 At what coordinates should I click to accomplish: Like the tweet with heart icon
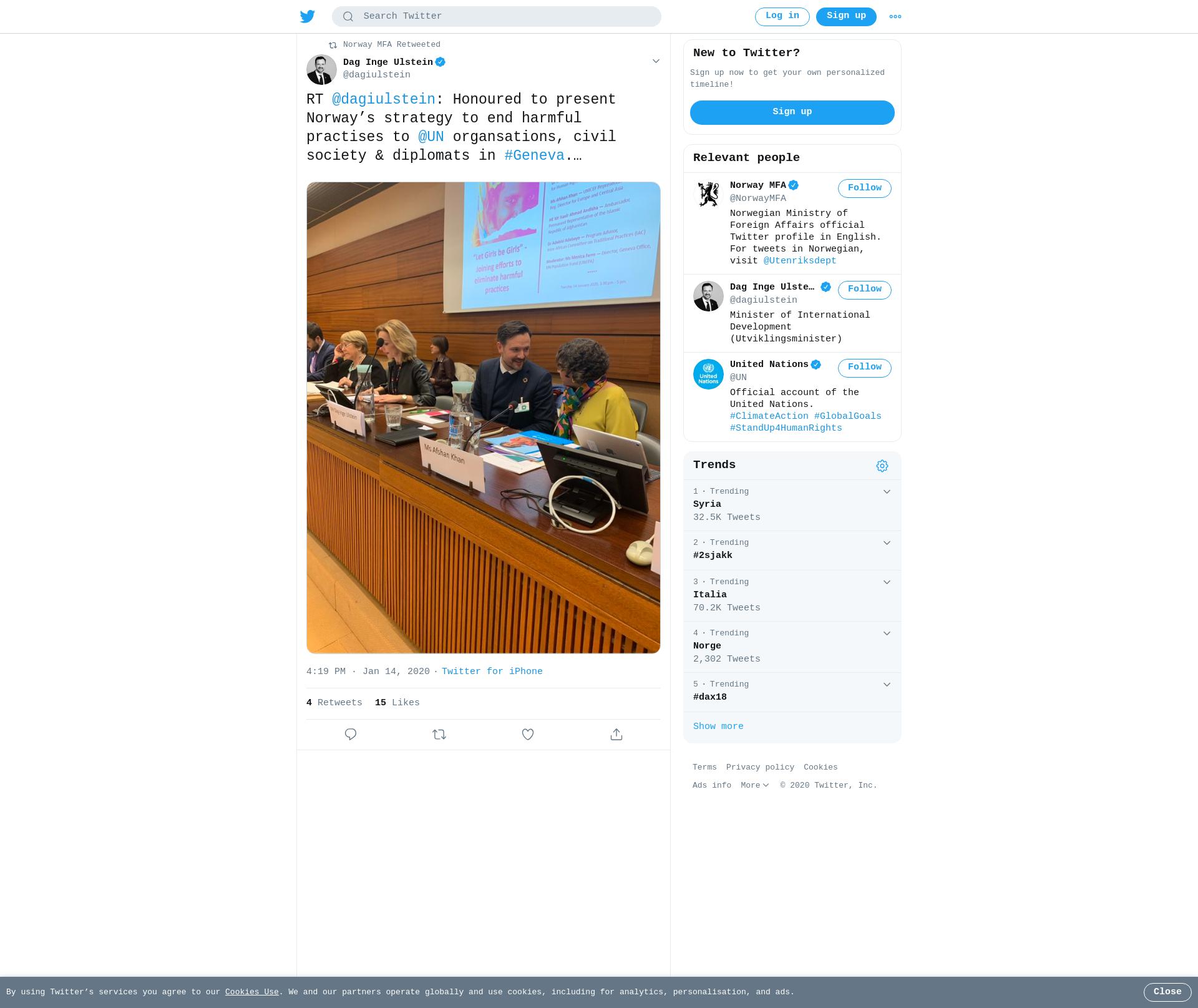pyautogui.click(x=528, y=735)
